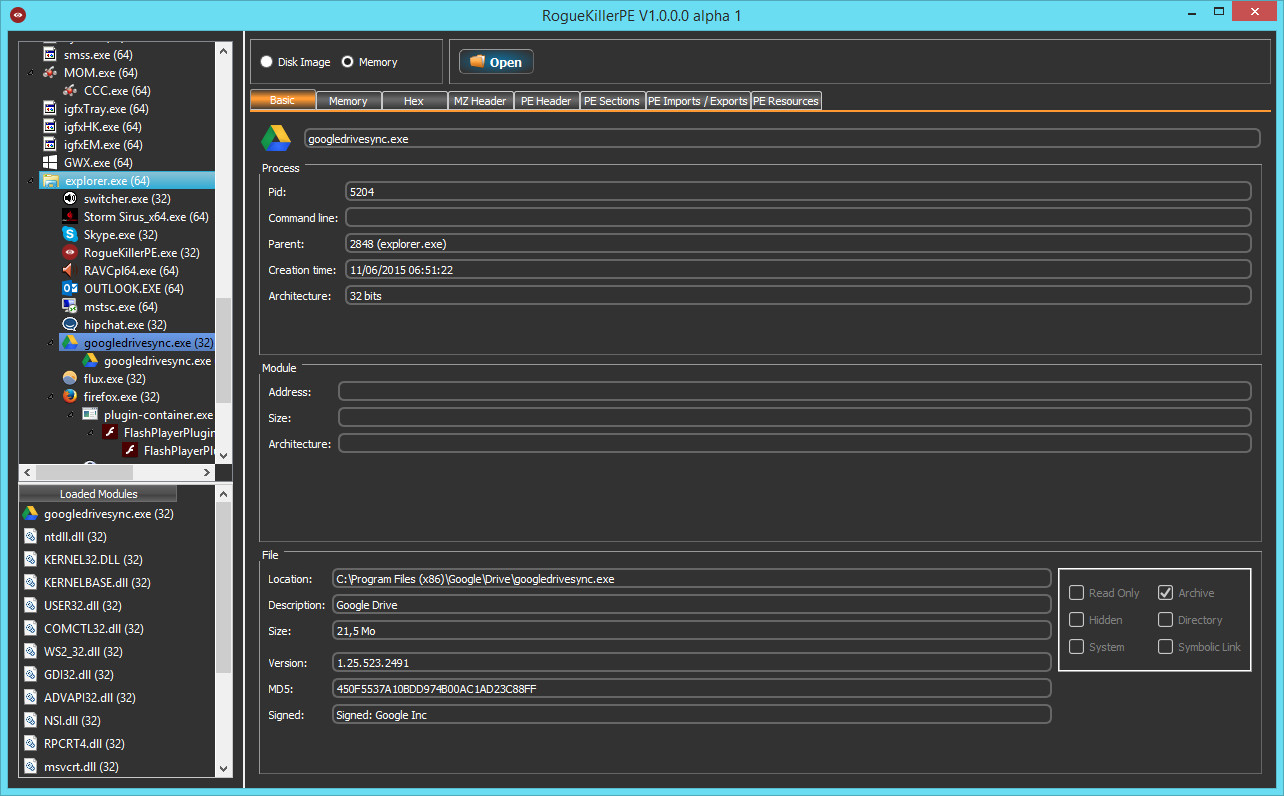
Task: Click the igfxEM.exe icon
Action: (x=50, y=144)
